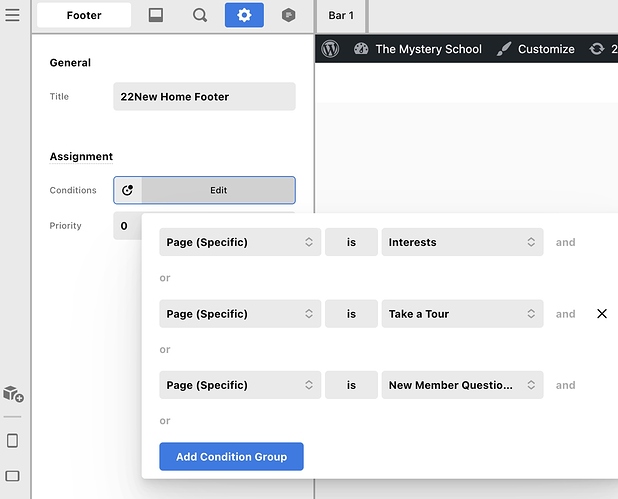
Task: Click the conditions dynamic content icon
Action: coord(128,190)
